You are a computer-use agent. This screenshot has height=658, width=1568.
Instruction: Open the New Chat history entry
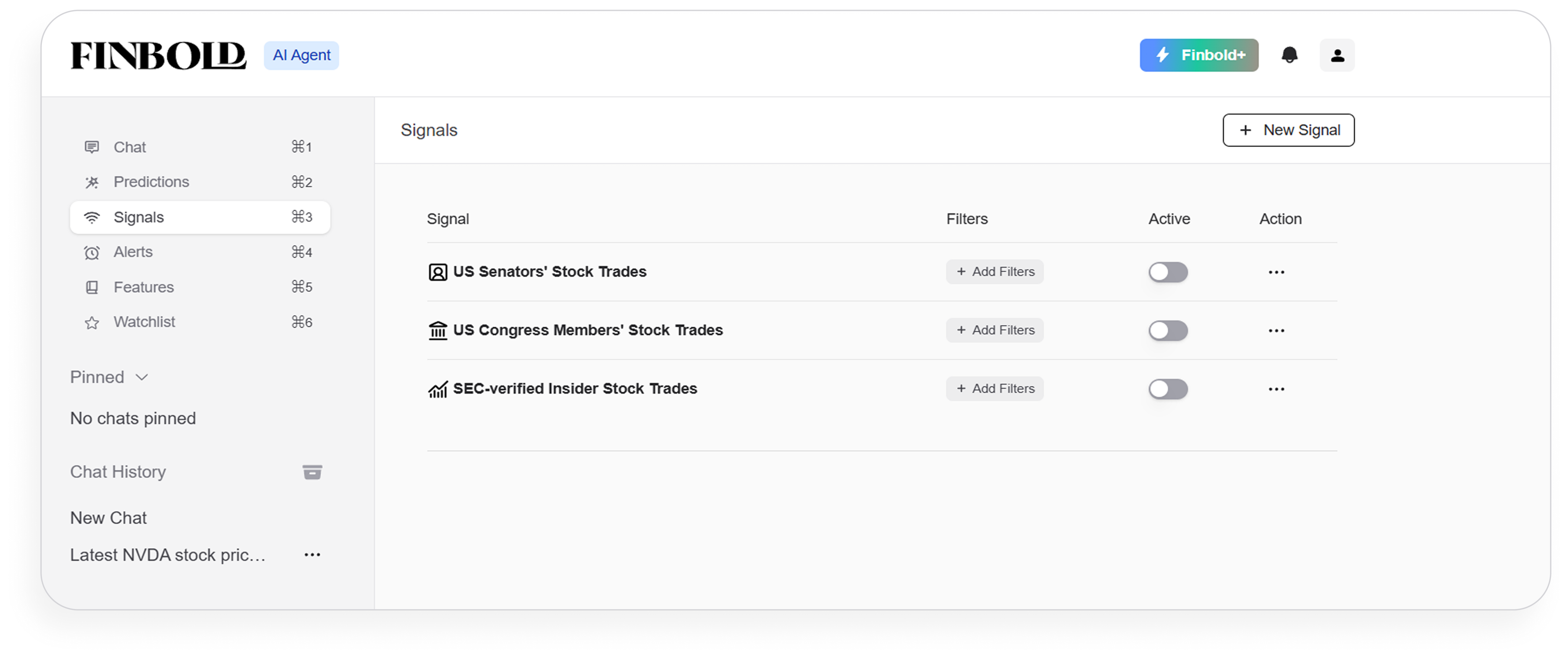108,518
